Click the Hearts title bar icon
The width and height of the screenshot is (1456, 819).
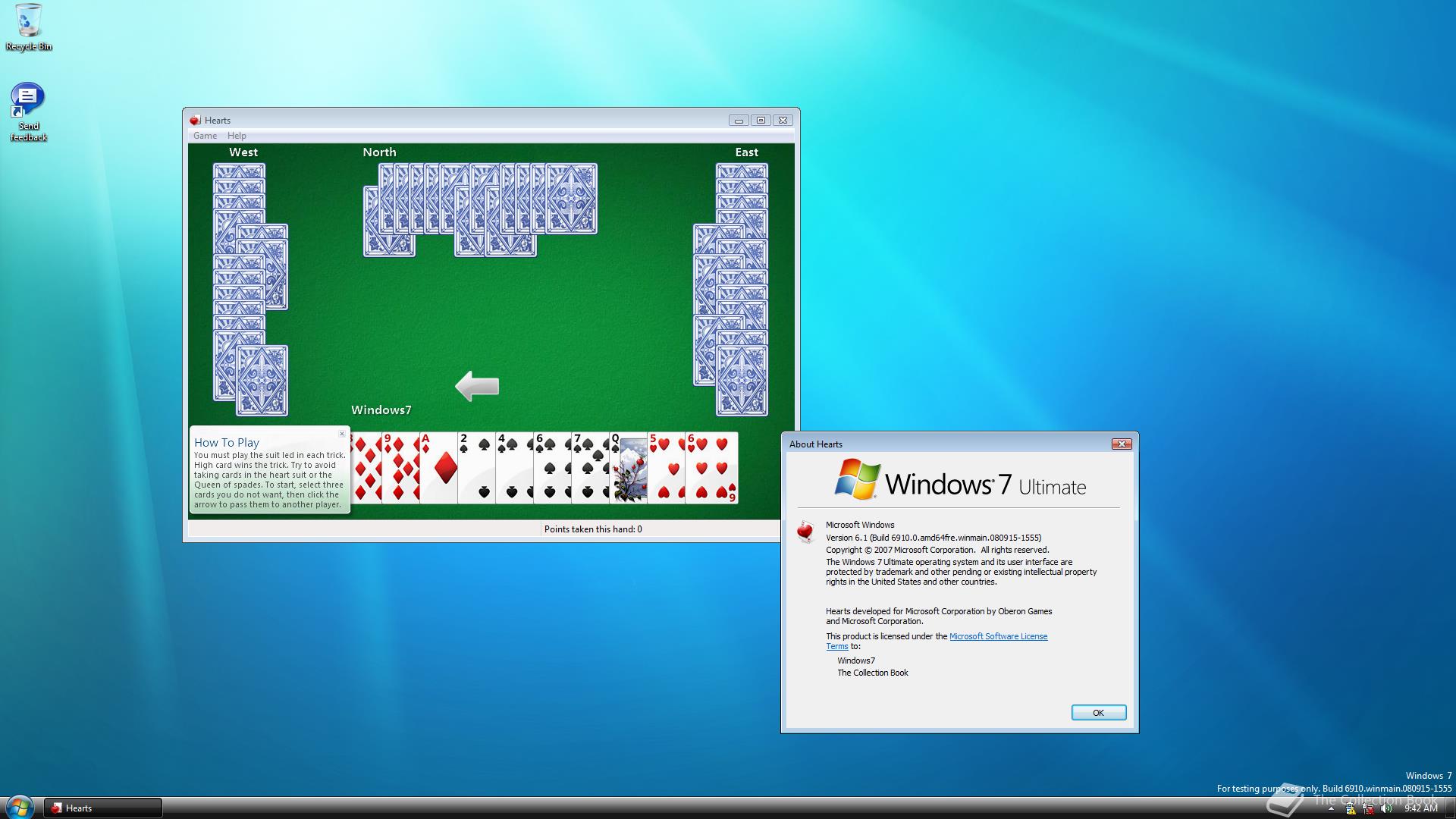point(195,120)
